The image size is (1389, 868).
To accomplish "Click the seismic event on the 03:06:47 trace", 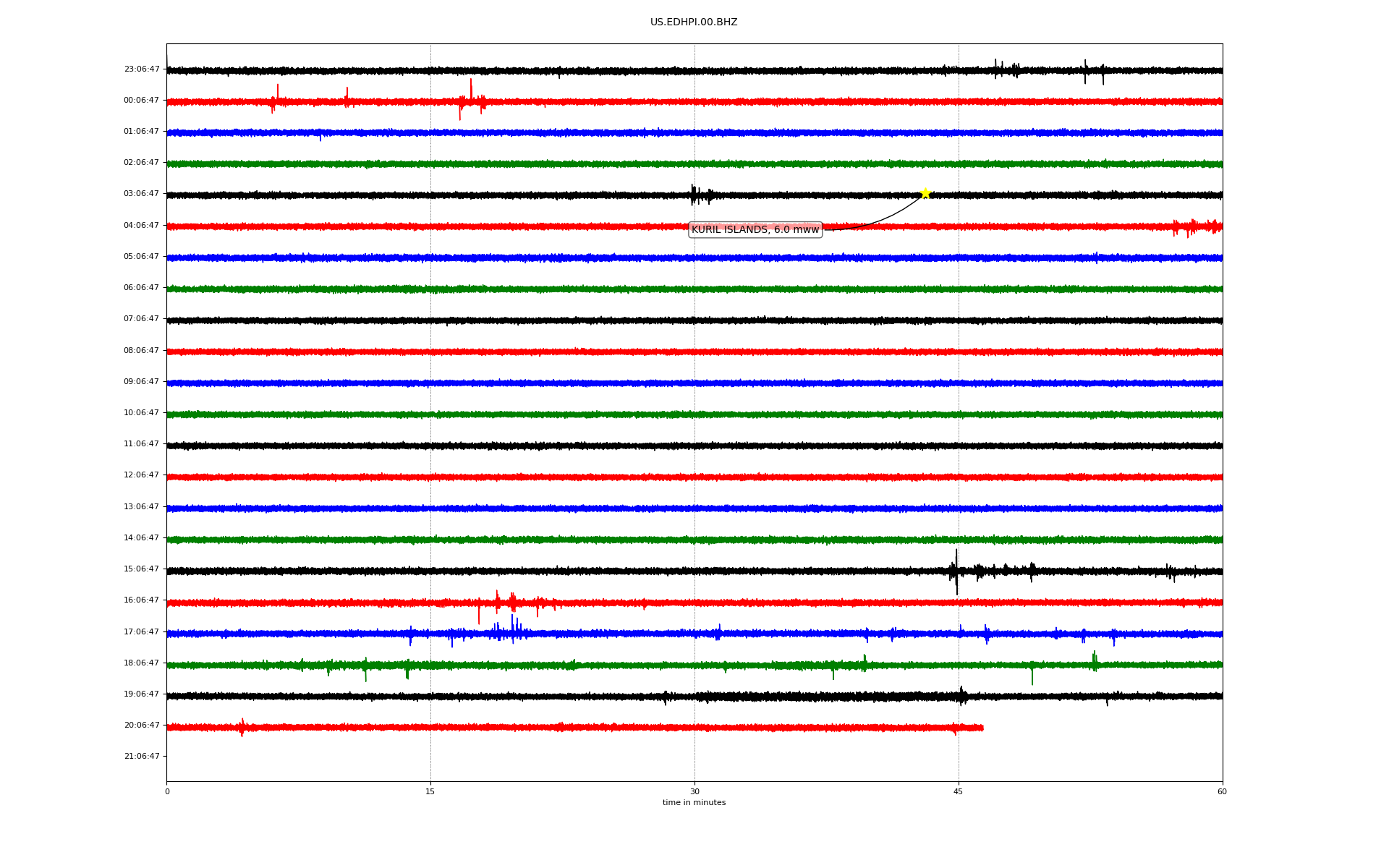I will tap(700, 195).
